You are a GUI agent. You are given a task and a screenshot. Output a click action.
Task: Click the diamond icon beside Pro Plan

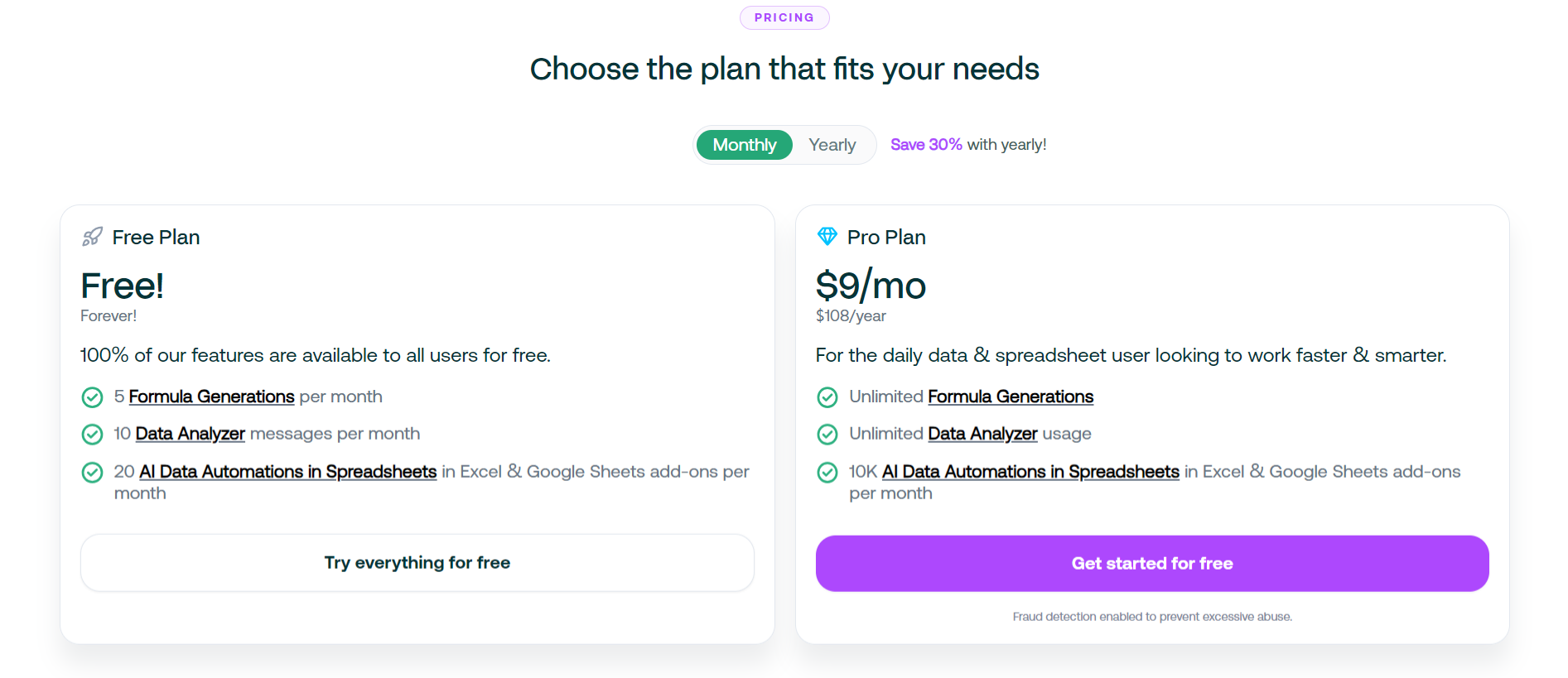coord(827,237)
